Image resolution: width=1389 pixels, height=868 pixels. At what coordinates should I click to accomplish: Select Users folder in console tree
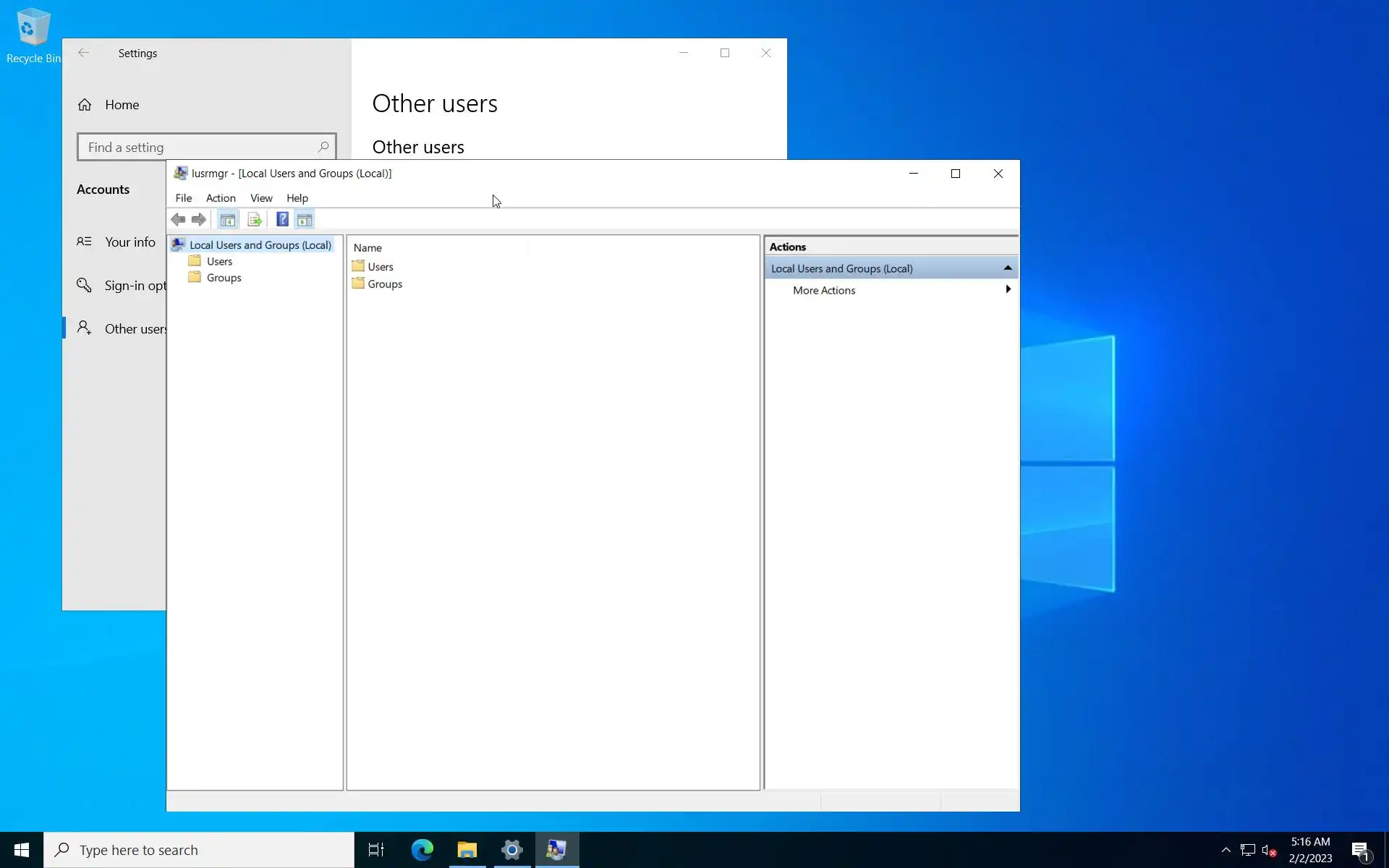pyautogui.click(x=219, y=262)
